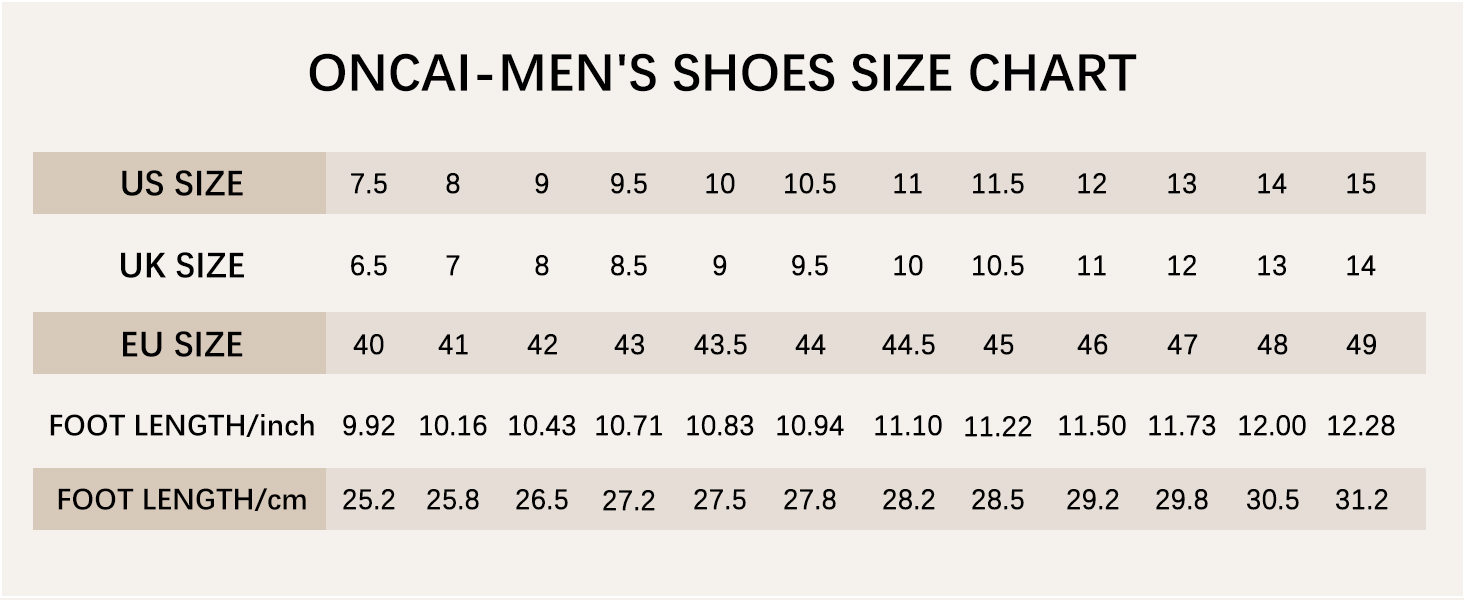Select US size 15 cell
The height and width of the screenshot is (600, 1464).
click(1360, 184)
